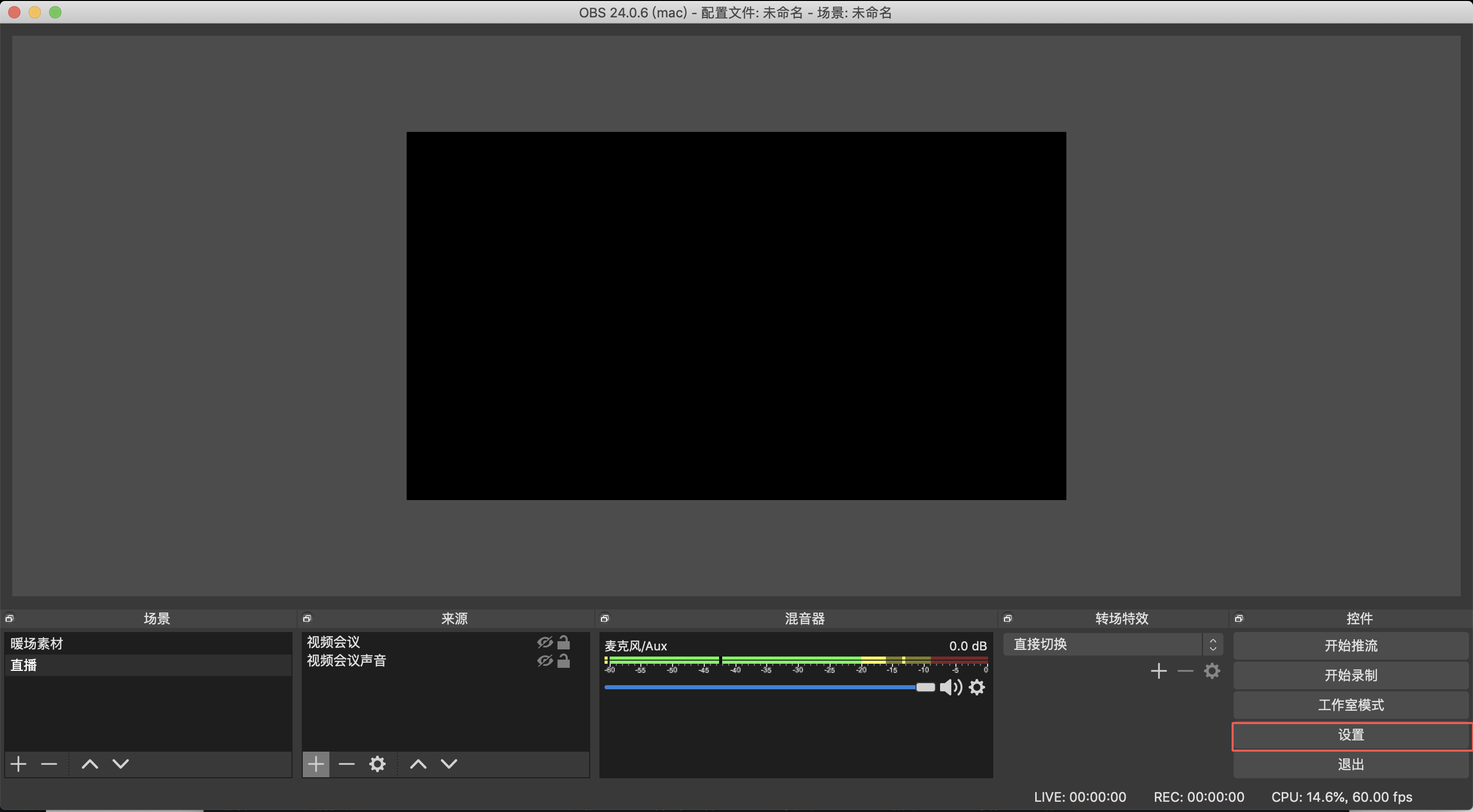Click the 0.0 dB volume value
This screenshot has height=812, width=1473.
[x=968, y=646]
